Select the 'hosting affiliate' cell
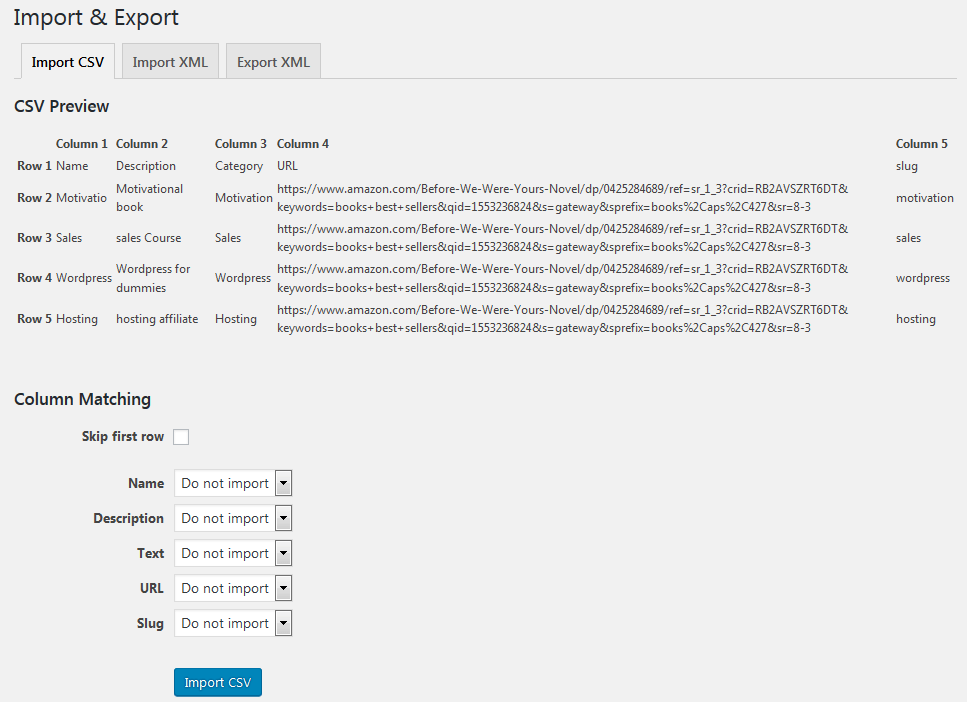The image size is (967, 702). pos(157,319)
